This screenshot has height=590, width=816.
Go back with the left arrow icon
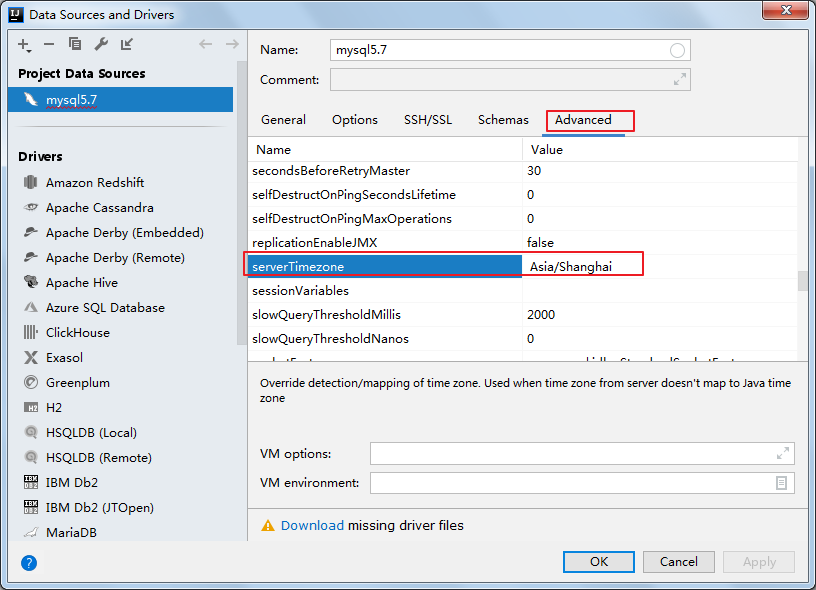click(x=206, y=44)
